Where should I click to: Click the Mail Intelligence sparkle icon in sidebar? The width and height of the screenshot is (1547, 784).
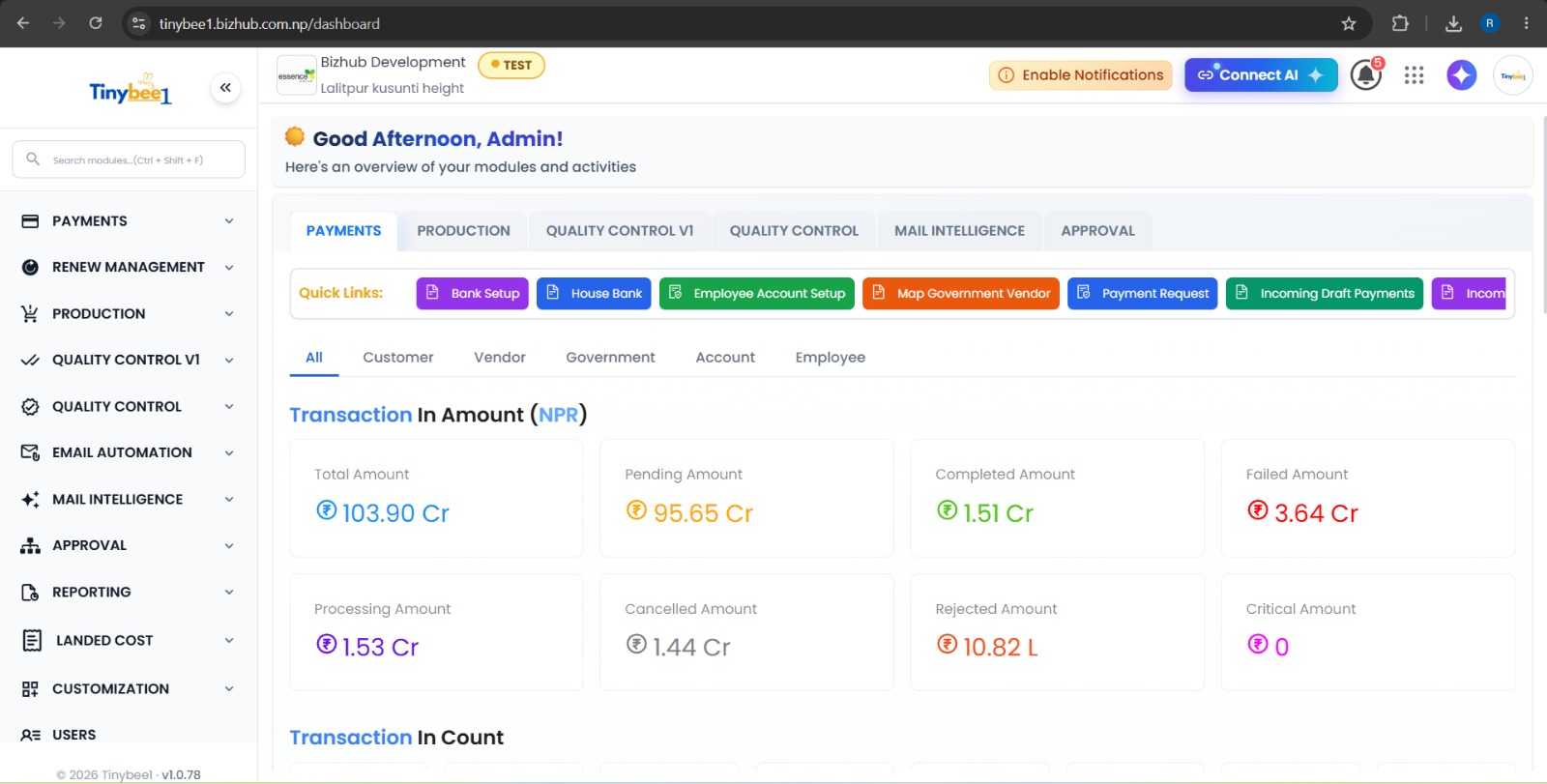click(x=30, y=500)
